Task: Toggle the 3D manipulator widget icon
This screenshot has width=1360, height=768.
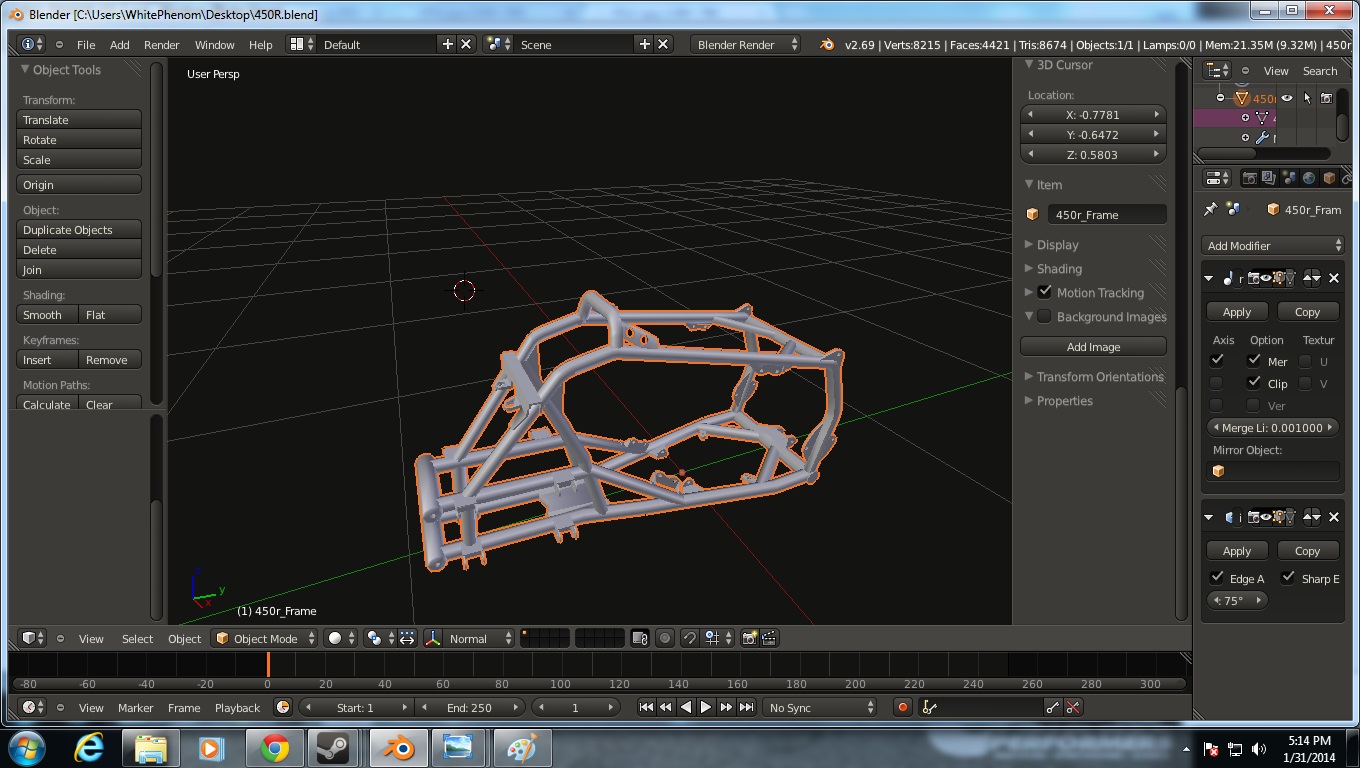Action: point(434,638)
